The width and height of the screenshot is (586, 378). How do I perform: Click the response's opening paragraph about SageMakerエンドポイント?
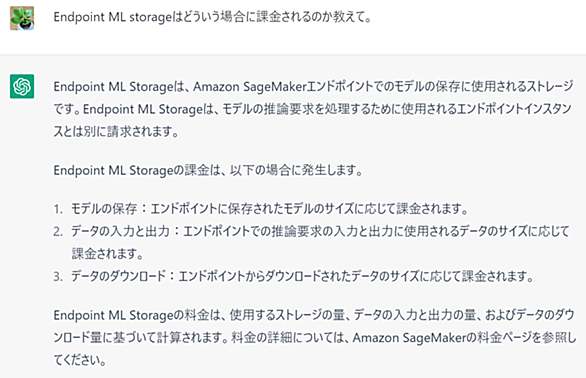[313, 109]
